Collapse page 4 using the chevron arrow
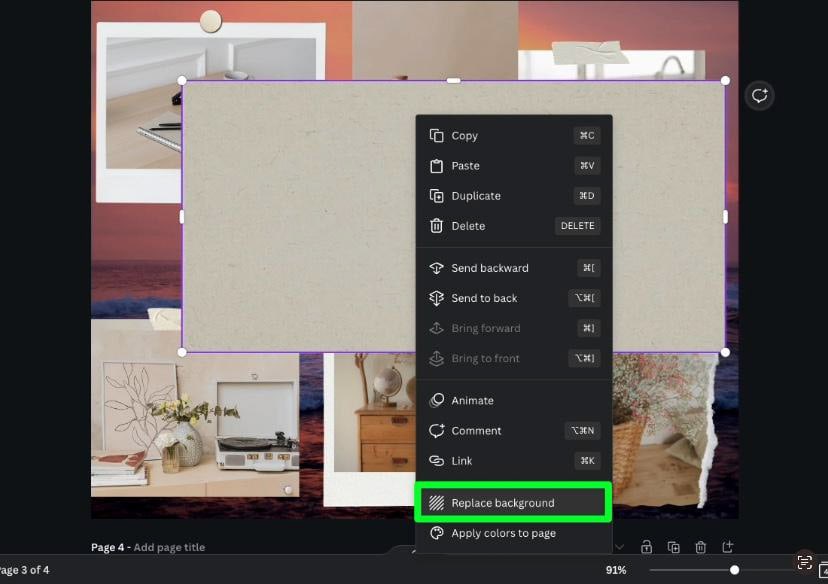Viewport: 828px width, 584px height. tap(619, 547)
